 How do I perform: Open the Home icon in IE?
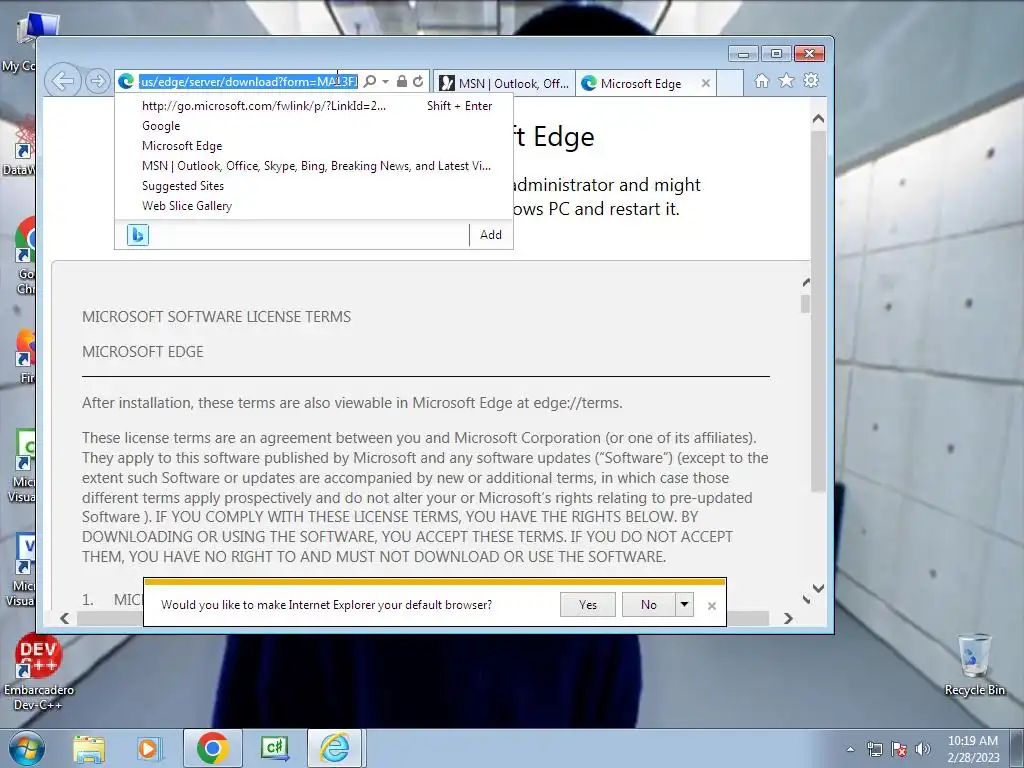pyautogui.click(x=761, y=81)
